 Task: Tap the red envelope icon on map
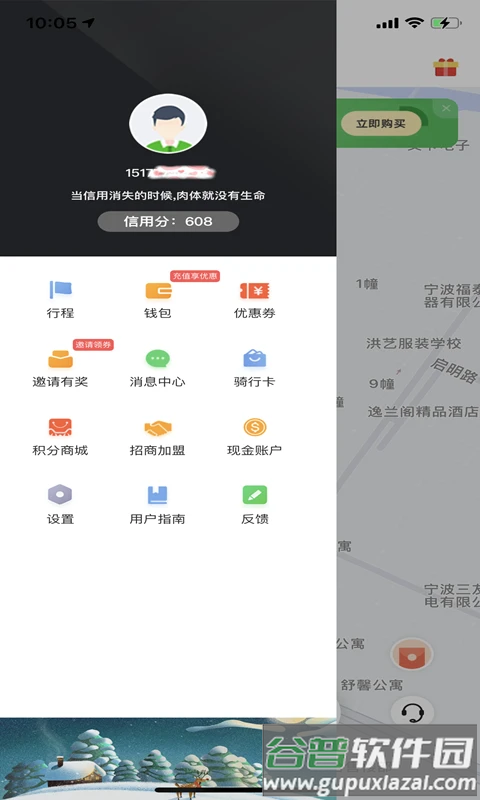(x=412, y=654)
